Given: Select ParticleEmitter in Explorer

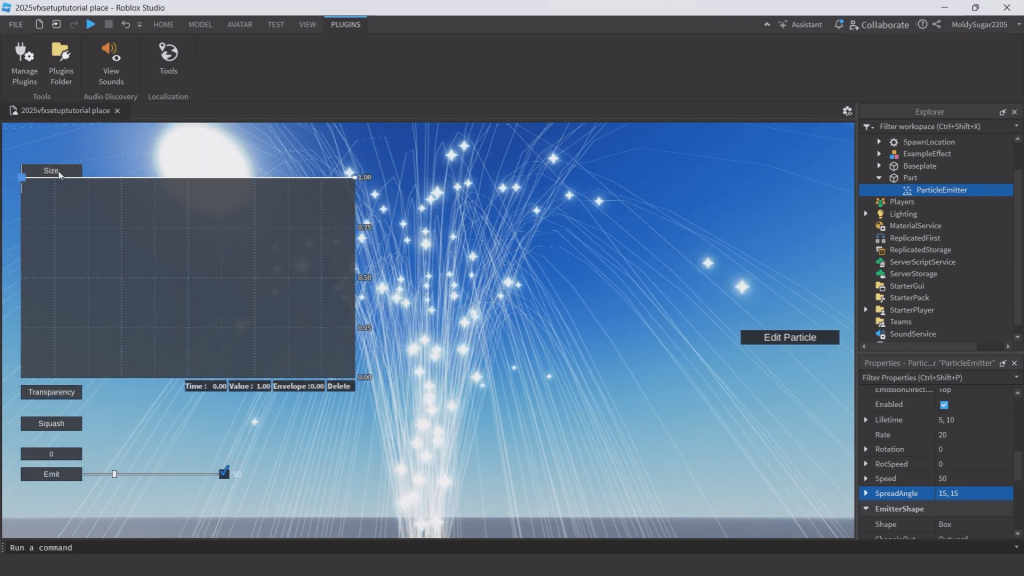Looking at the screenshot, I should tap(941, 190).
